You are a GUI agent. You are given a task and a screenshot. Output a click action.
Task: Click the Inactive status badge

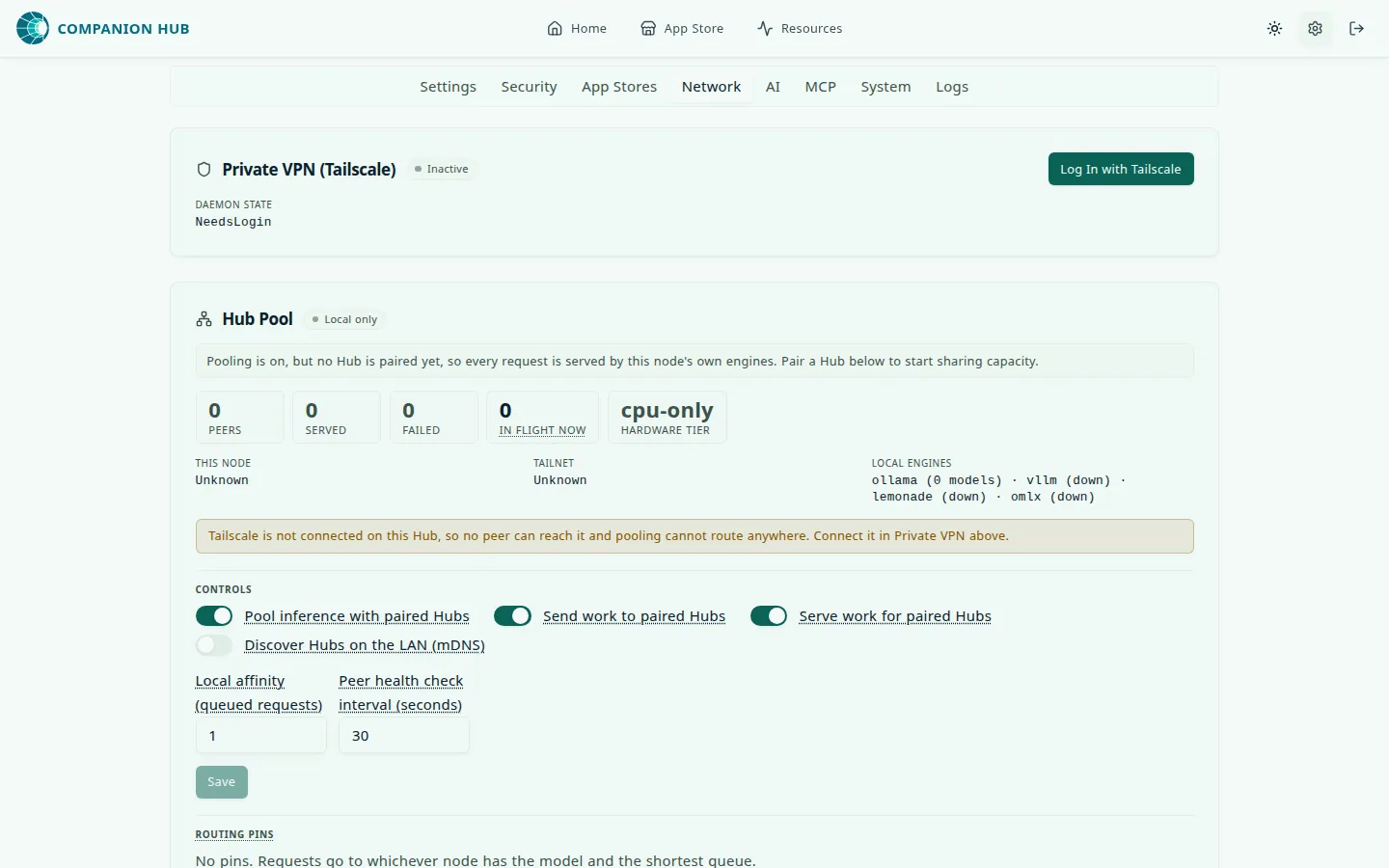[441, 169]
